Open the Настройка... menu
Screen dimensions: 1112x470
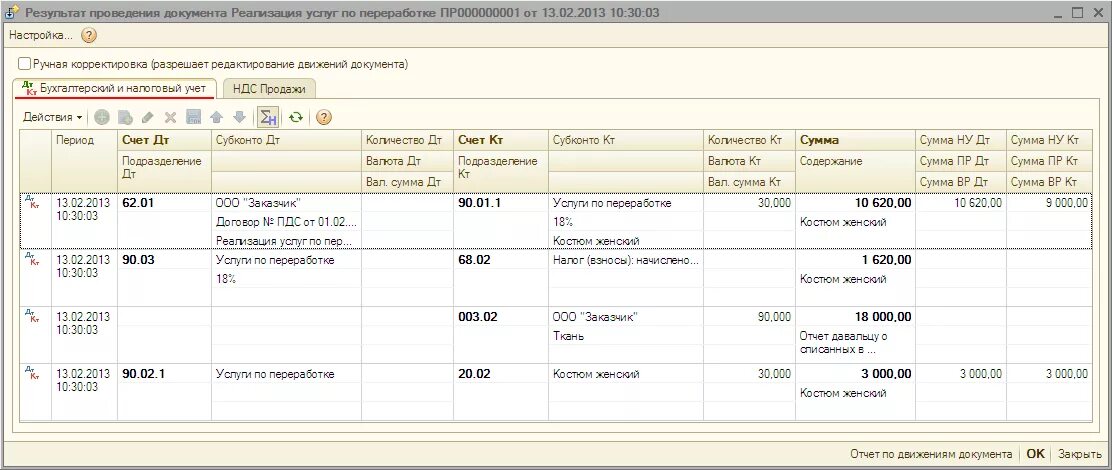click(41, 35)
